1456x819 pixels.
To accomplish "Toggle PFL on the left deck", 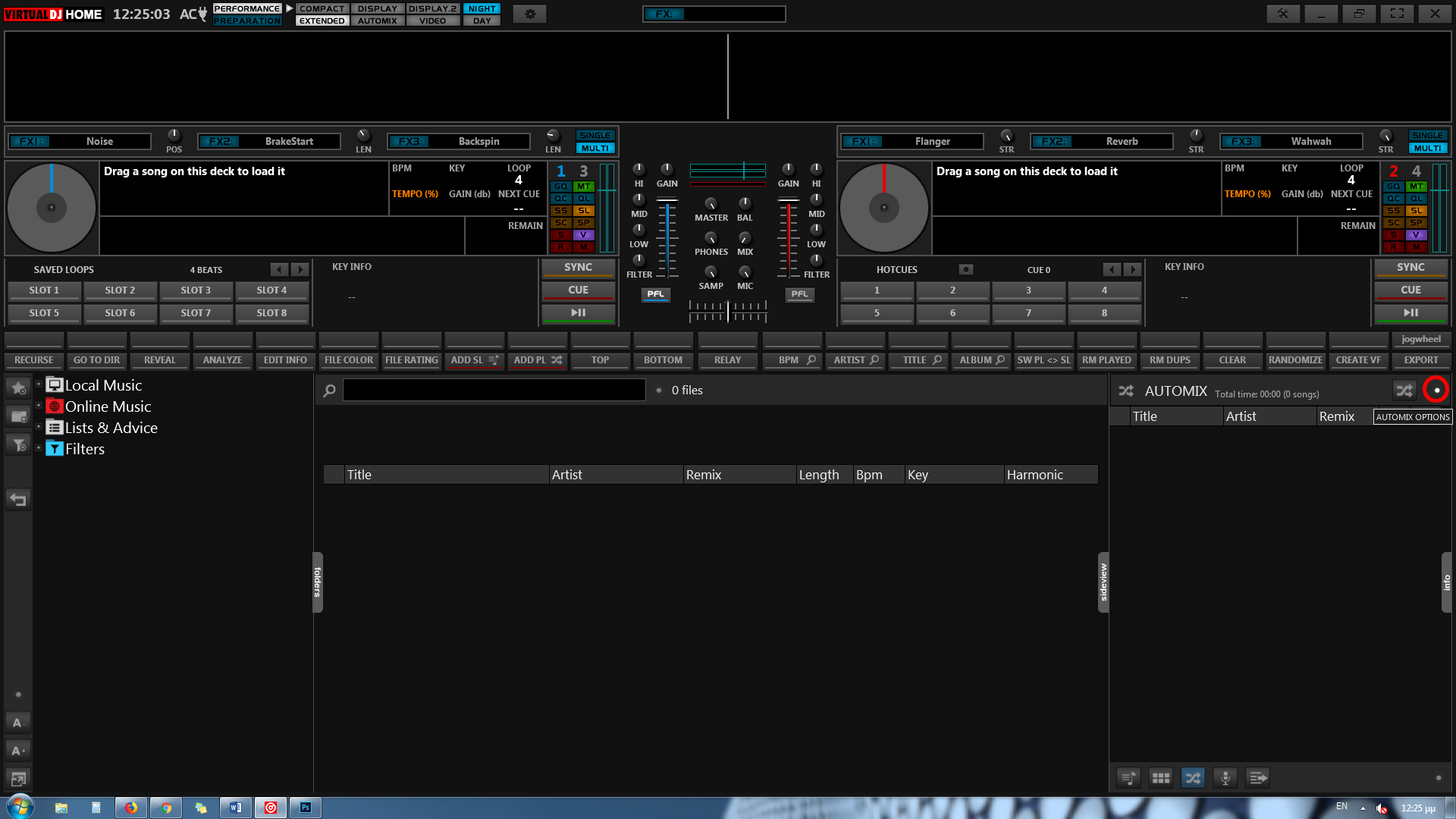I will [x=655, y=294].
